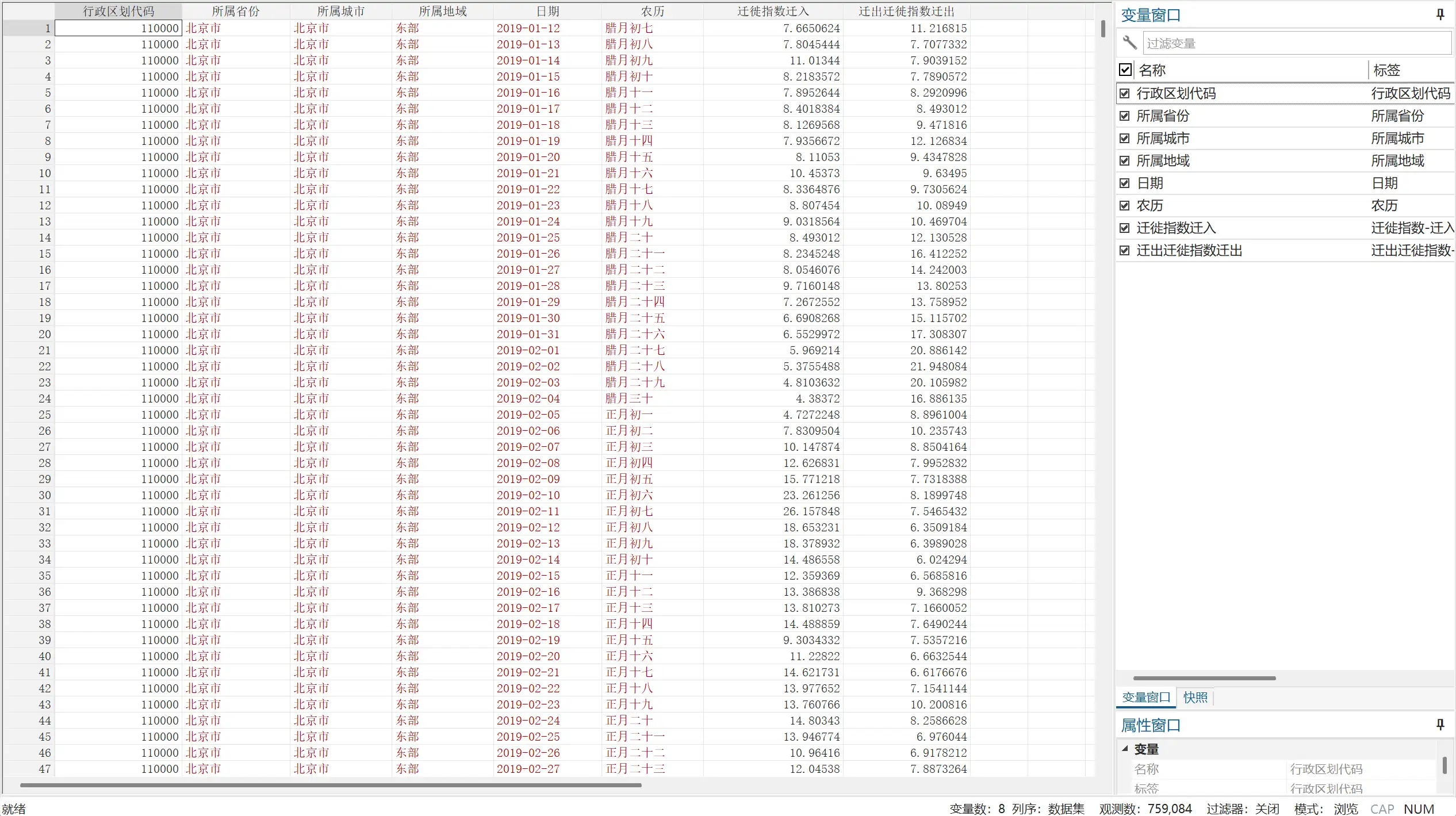Switch to the 快照 tab
Viewport: 1456px width, 816px height.
[1195, 698]
